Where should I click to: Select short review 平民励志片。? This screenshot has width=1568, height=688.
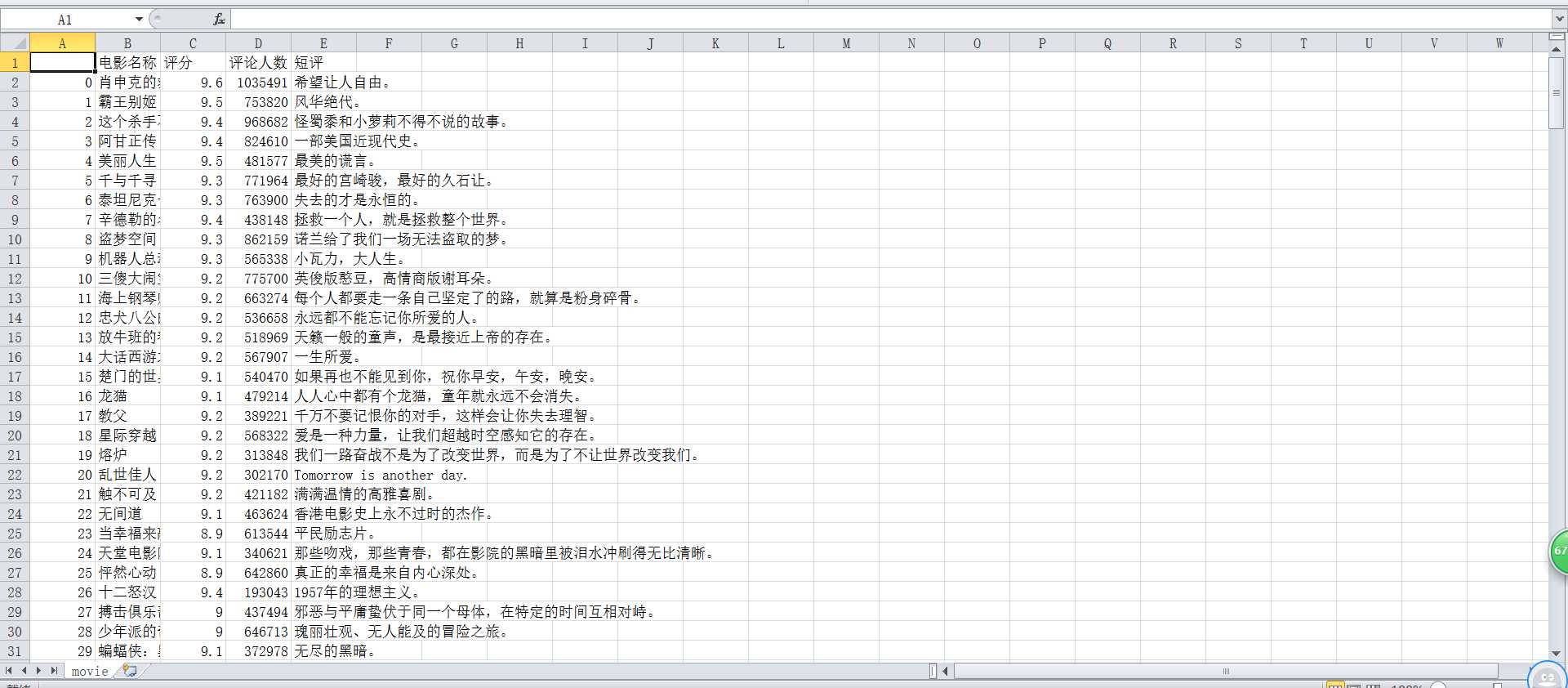point(334,534)
